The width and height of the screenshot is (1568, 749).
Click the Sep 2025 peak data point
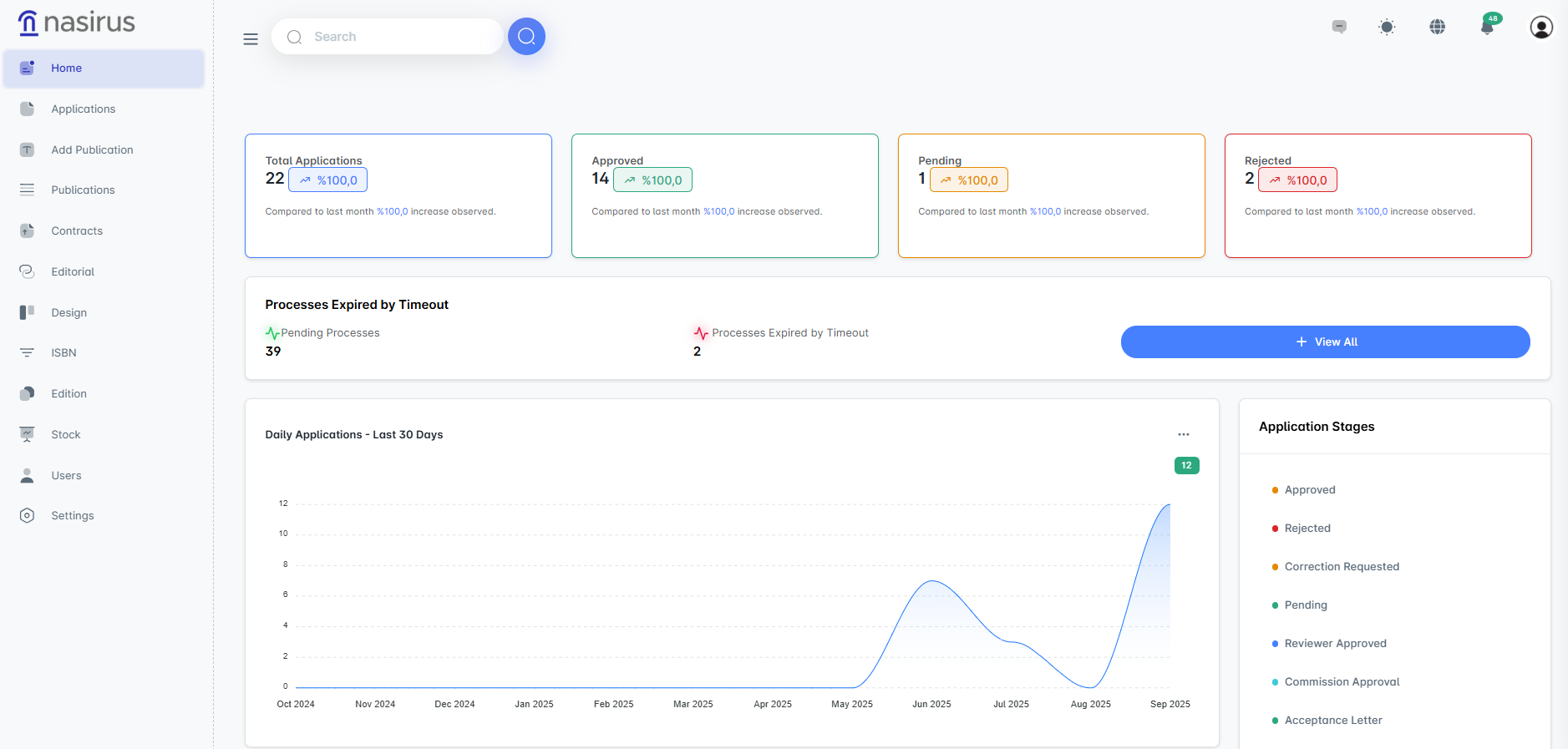coord(1170,504)
